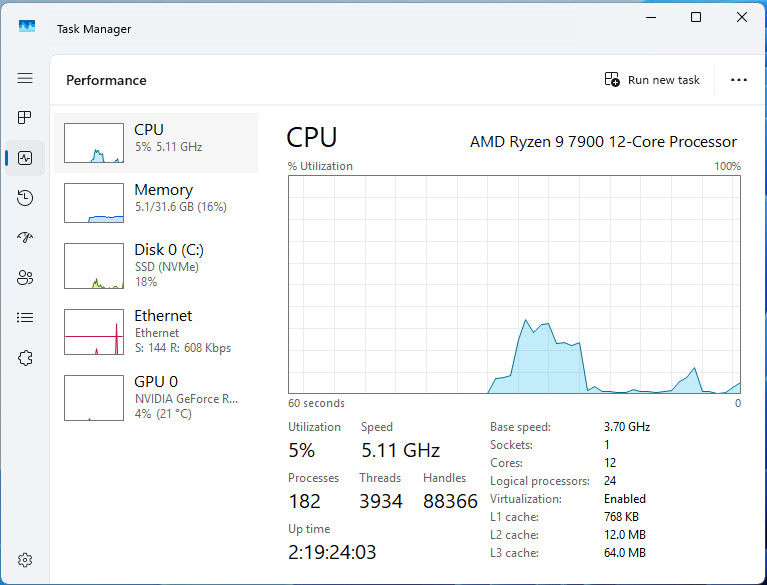
Task: Close the Task Manager window
Action: [x=742, y=18]
